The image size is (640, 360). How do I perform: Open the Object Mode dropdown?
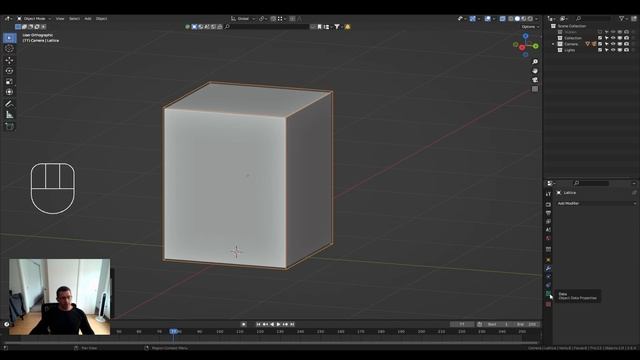click(x=34, y=18)
